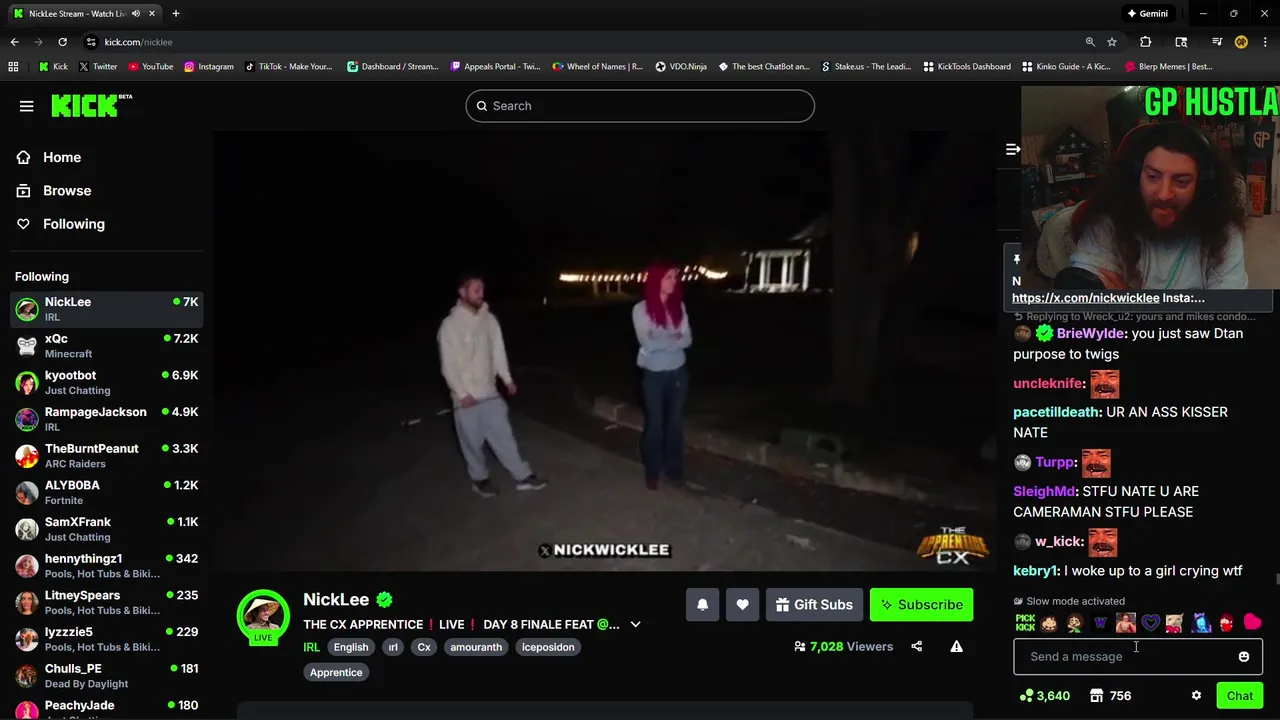The height and width of the screenshot is (720, 1280).
Task: Reload the page
Action: (62, 42)
